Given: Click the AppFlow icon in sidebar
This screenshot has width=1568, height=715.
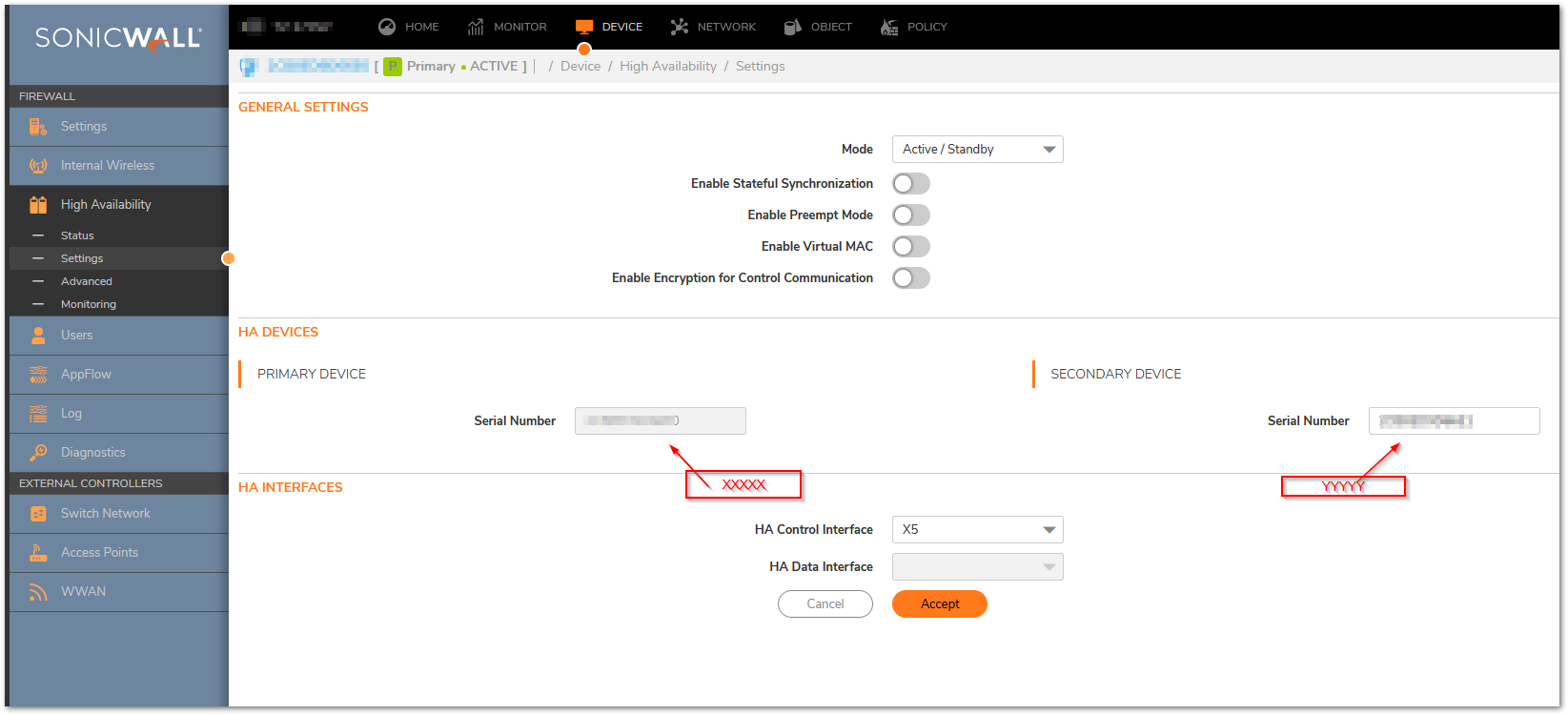Looking at the screenshot, I should pyautogui.click(x=38, y=375).
